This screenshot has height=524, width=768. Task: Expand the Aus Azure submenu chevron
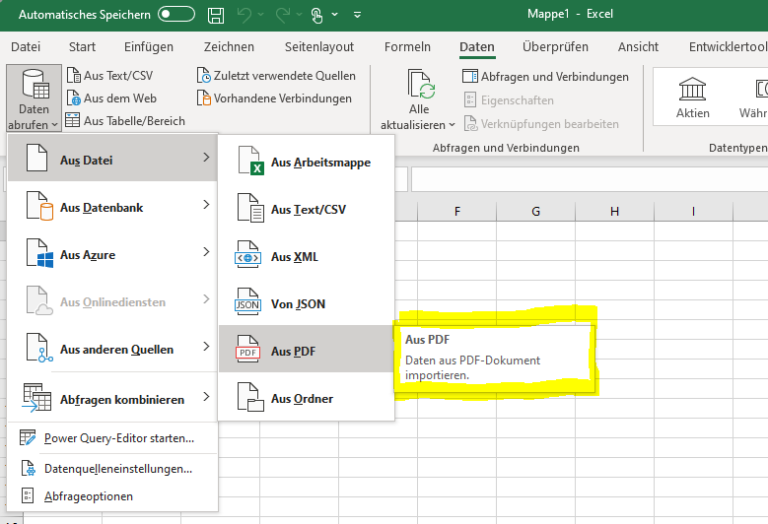point(206,252)
